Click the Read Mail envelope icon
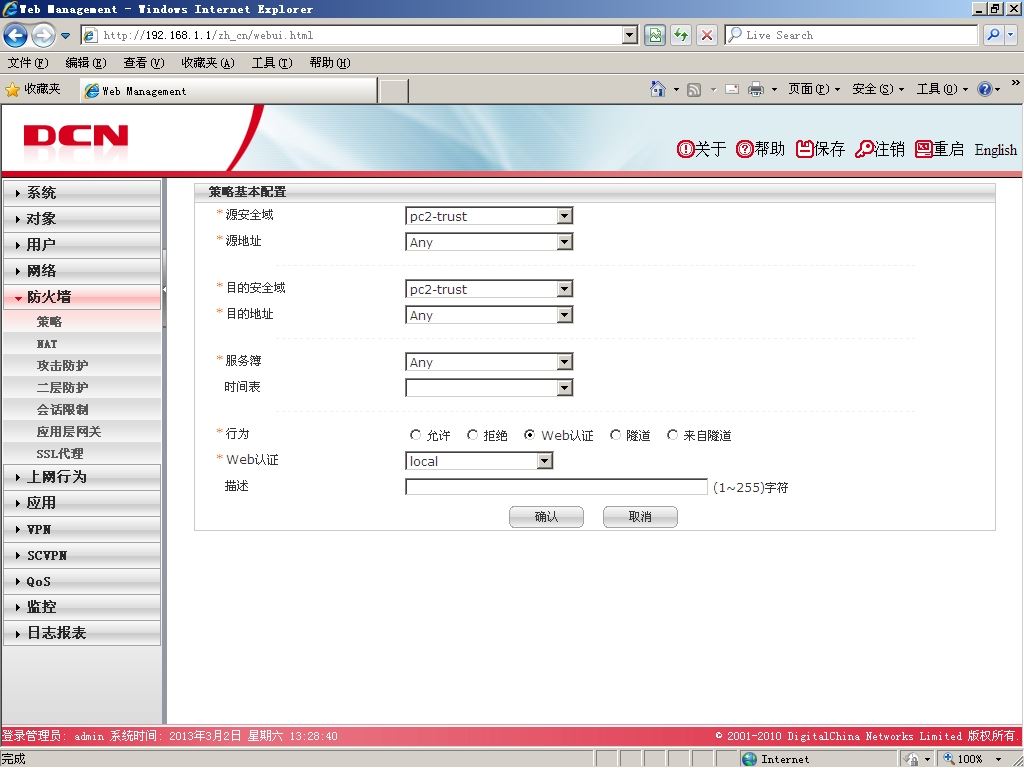This screenshot has width=1024, height=768. (732, 89)
